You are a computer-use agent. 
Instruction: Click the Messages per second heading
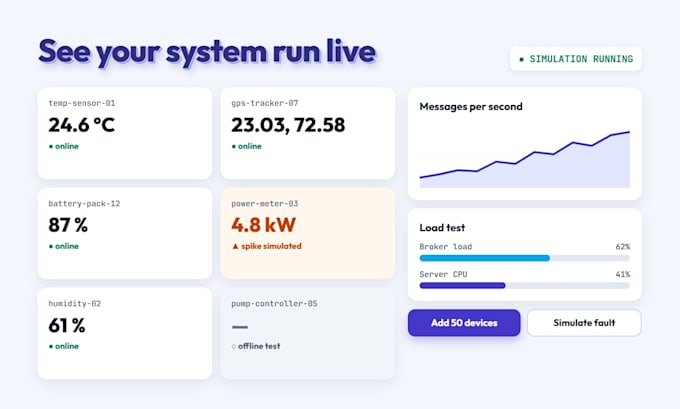[x=471, y=107]
